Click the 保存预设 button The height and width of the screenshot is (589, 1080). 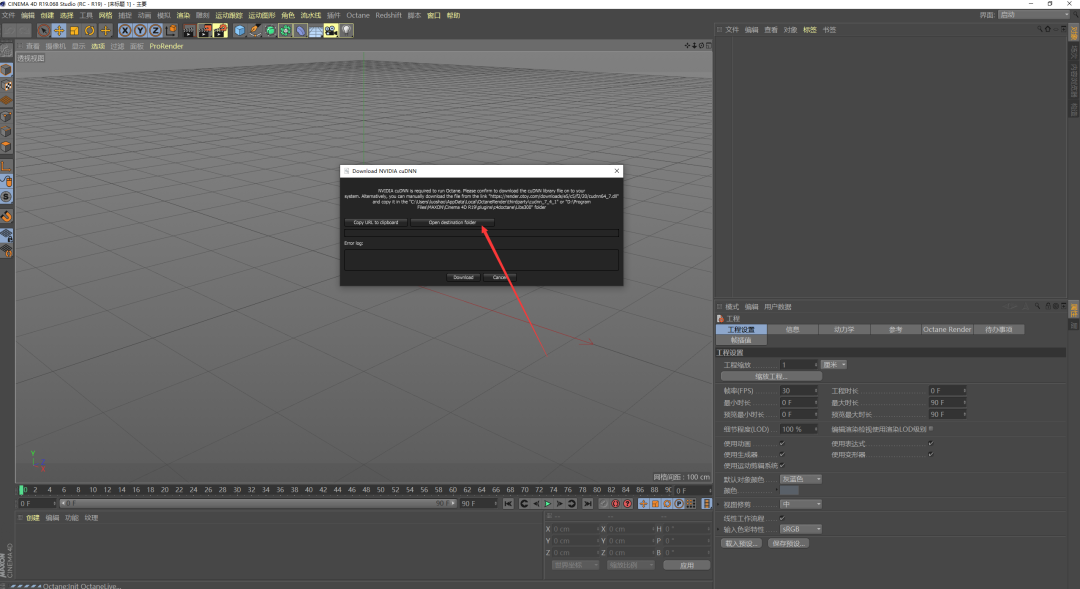click(787, 544)
